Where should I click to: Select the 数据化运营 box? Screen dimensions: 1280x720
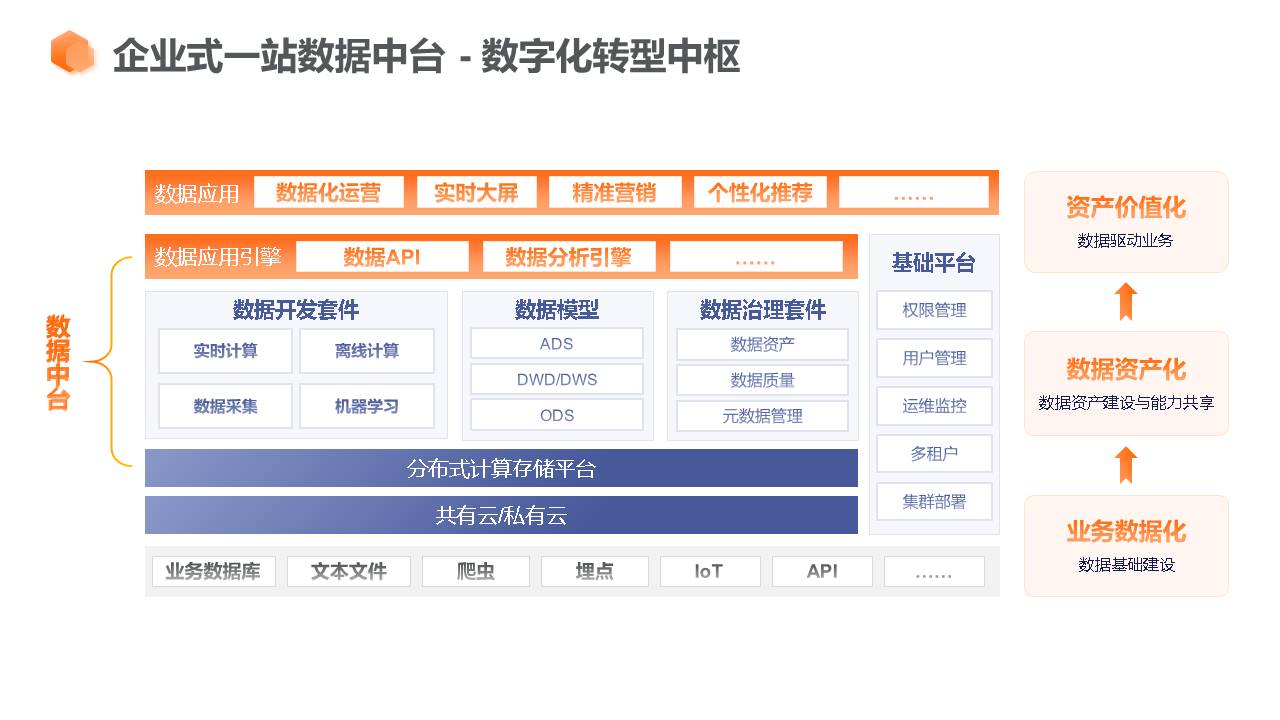pos(329,192)
